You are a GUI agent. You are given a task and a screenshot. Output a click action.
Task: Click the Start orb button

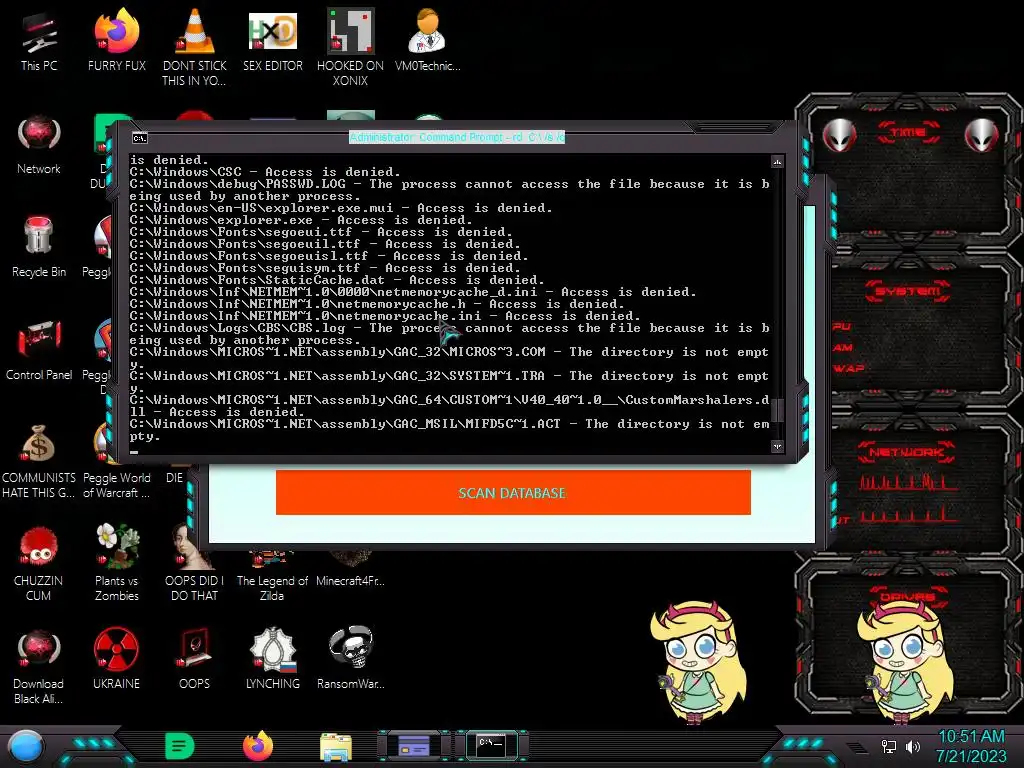(25, 747)
